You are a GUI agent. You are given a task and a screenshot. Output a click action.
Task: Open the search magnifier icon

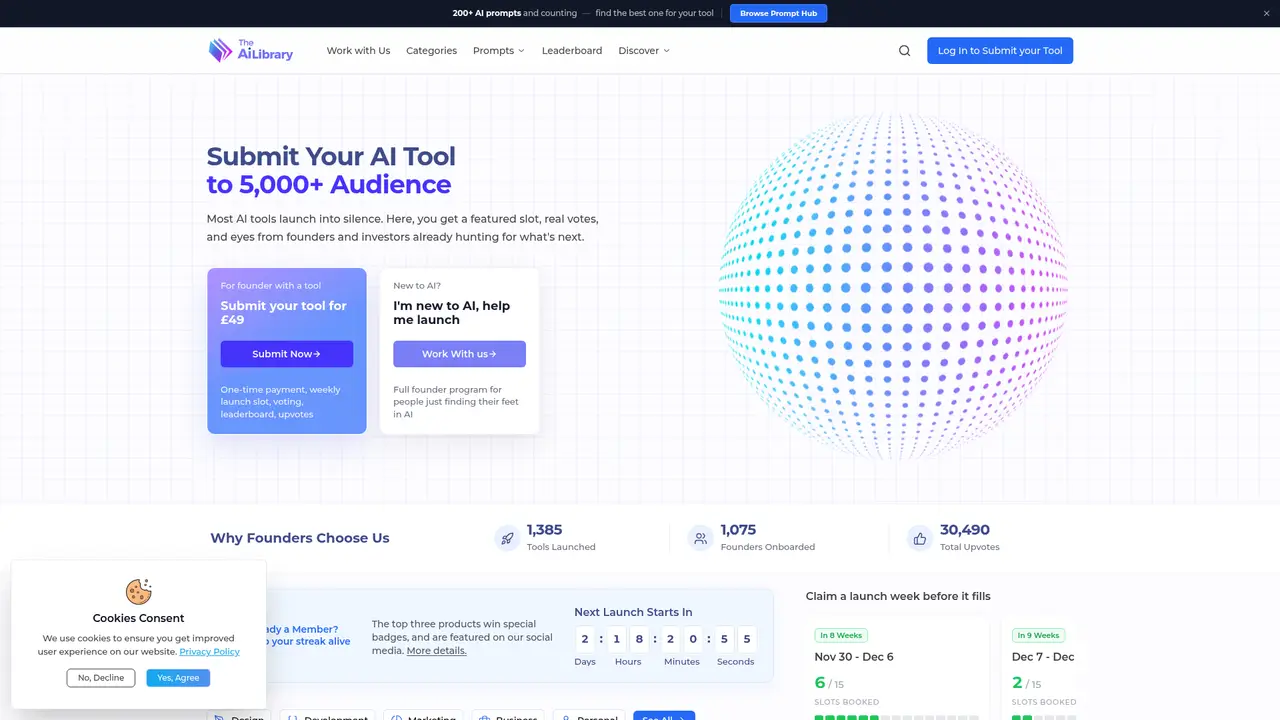click(904, 51)
